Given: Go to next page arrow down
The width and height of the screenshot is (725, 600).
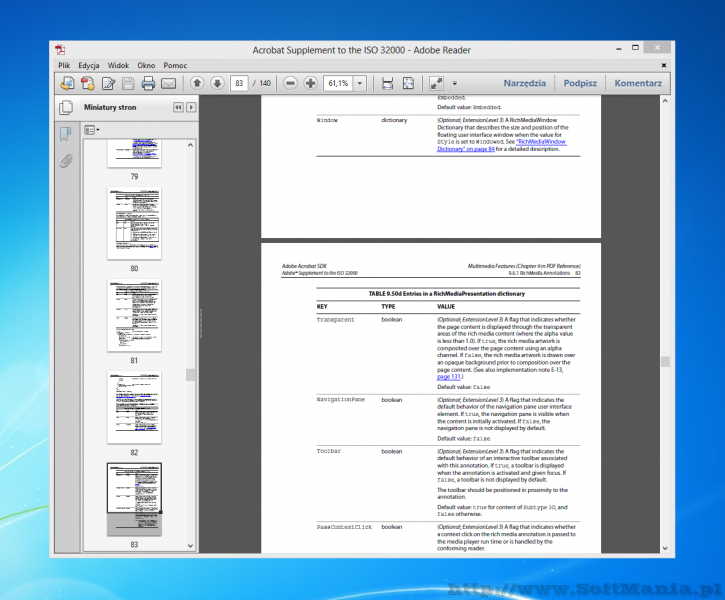Looking at the screenshot, I should [217, 83].
